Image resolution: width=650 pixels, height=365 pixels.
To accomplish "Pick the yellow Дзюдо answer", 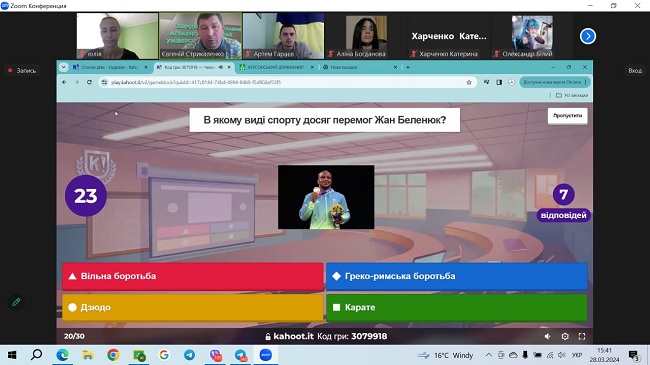I will tap(192, 307).
